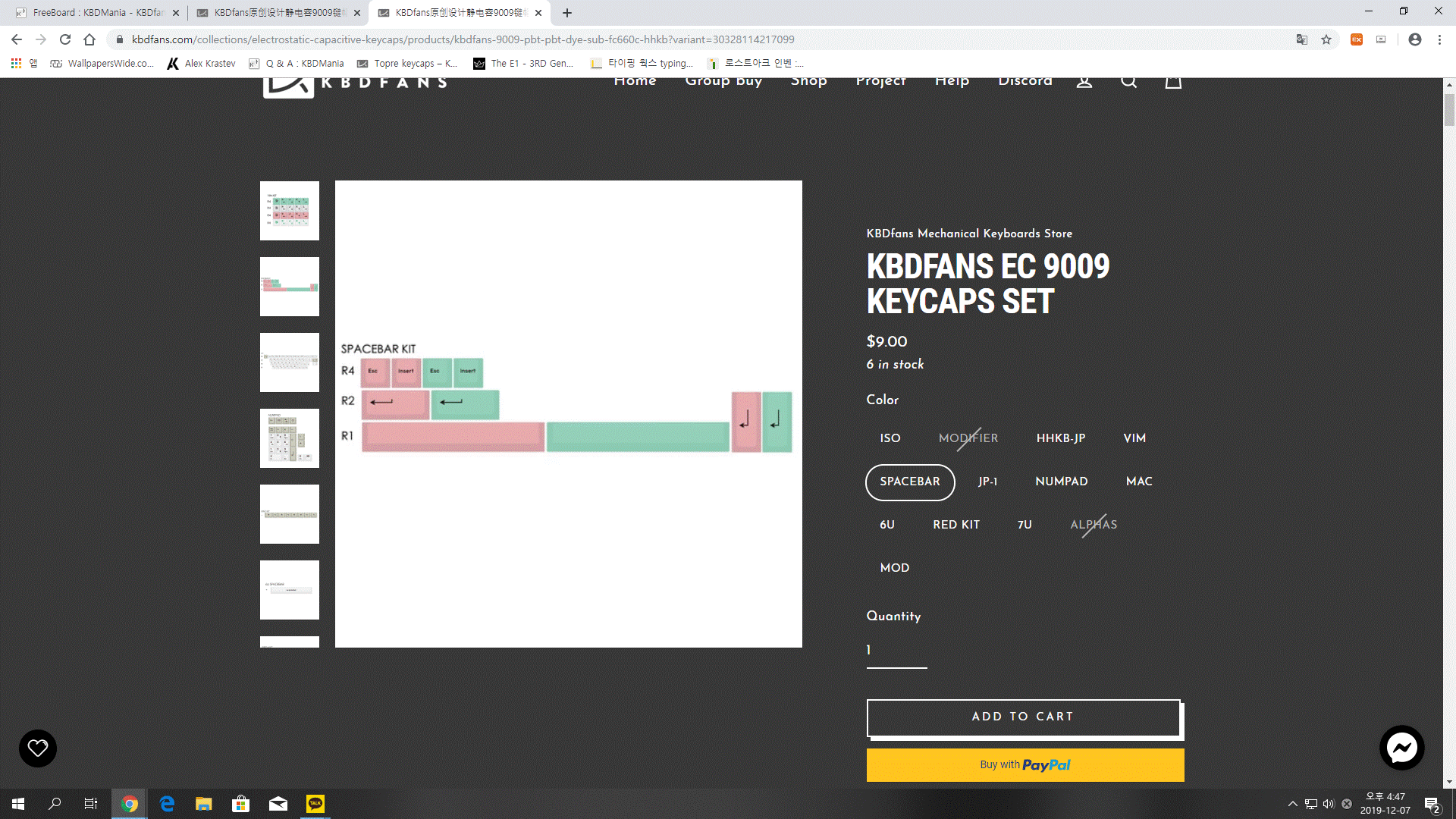Select the HHKB-JP kit option
This screenshot has height=819, width=1456.
tap(1061, 438)
